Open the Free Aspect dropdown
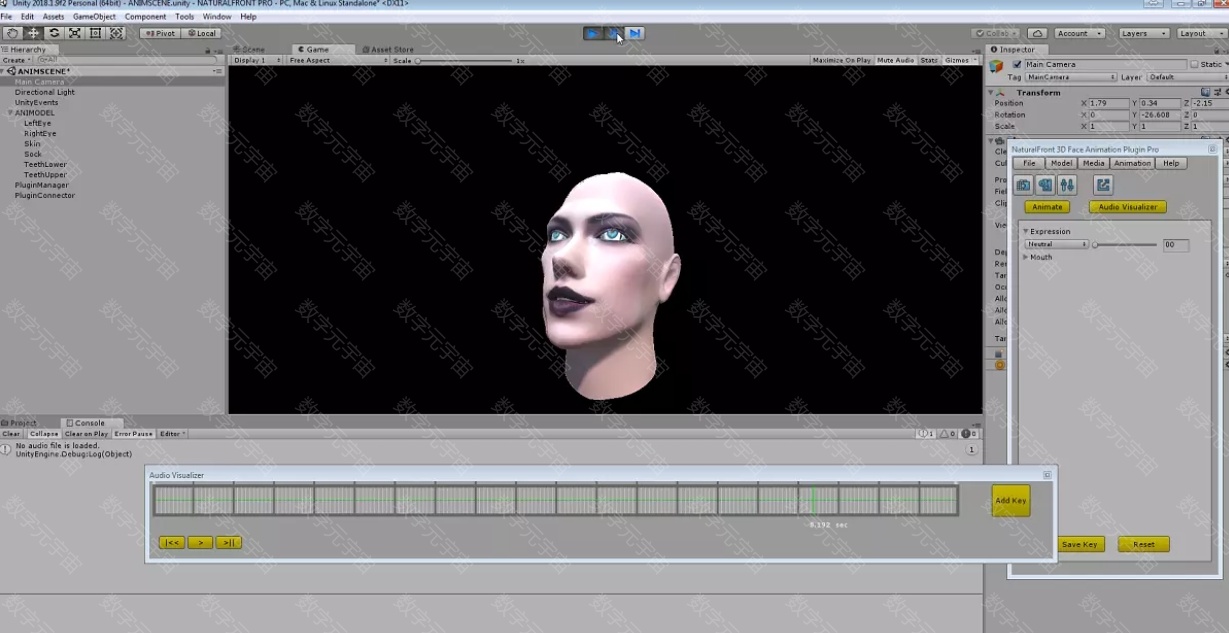1229x633 pixels. pos(337,60)
